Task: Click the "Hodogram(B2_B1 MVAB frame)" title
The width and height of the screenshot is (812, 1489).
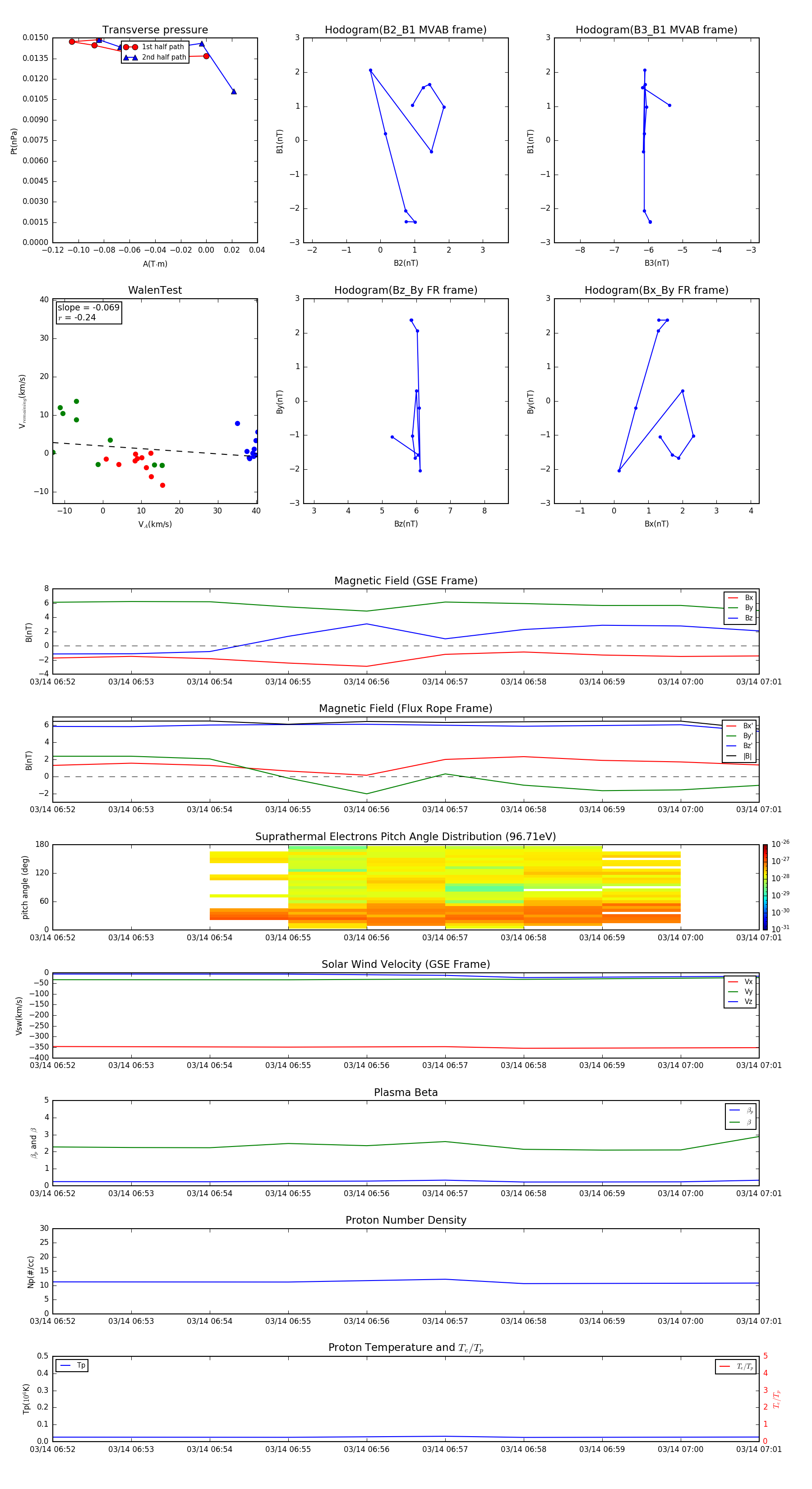Action: 406,30
